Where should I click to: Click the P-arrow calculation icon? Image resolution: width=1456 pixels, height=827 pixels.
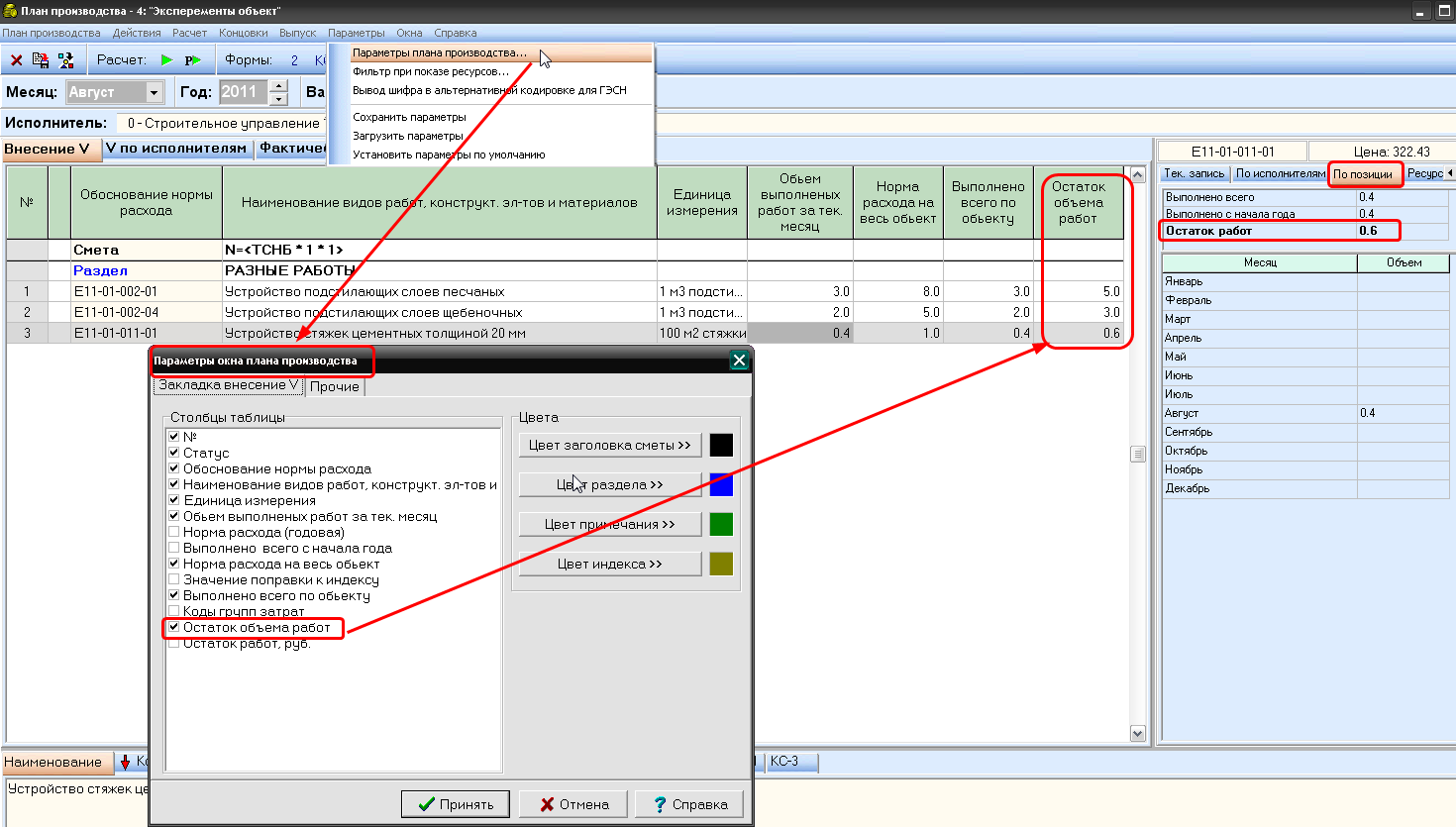192,60
